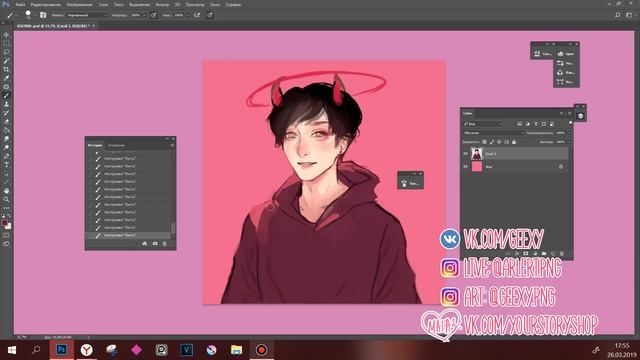This screenshot has width=640, height=360.
Task: Hide the Фон background layer
Action: pos(465,167)
